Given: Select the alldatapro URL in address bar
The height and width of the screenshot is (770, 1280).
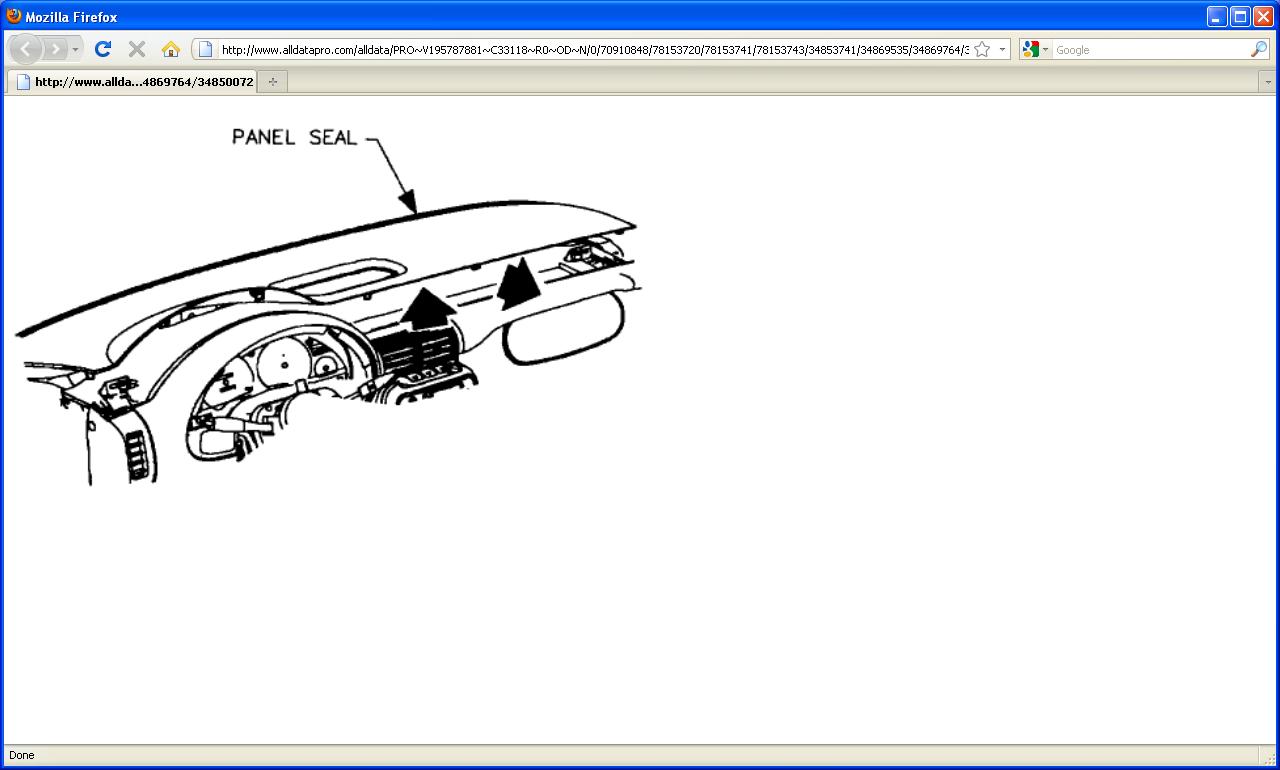Looking at the screenshot, I should [594, 49].
